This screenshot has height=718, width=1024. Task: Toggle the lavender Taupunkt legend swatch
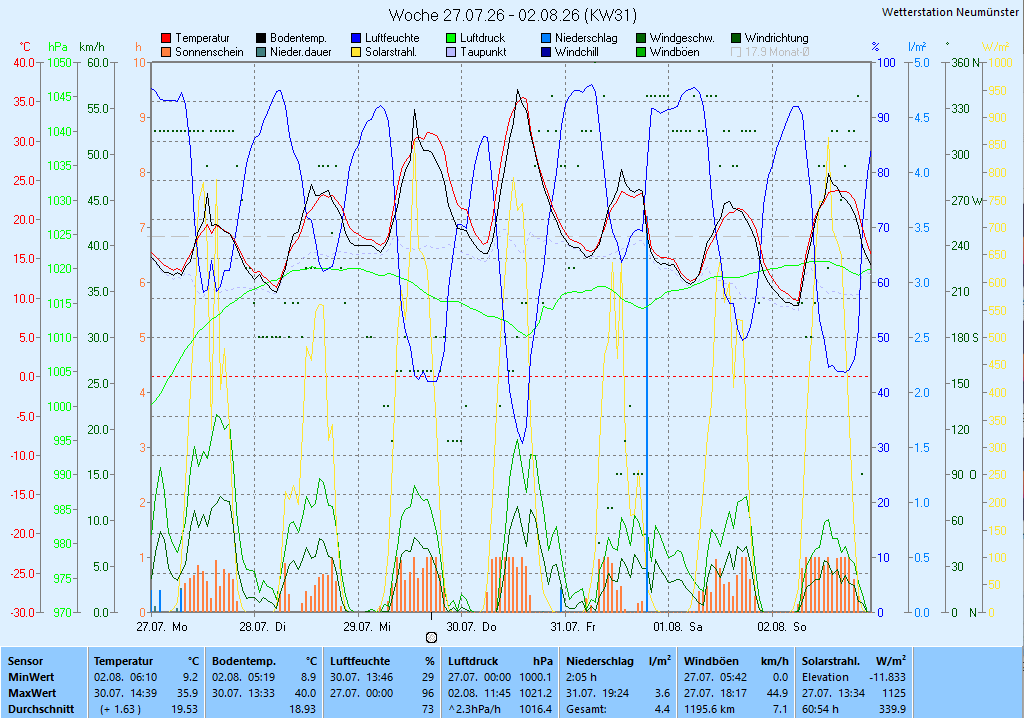(x=451, y=52)
